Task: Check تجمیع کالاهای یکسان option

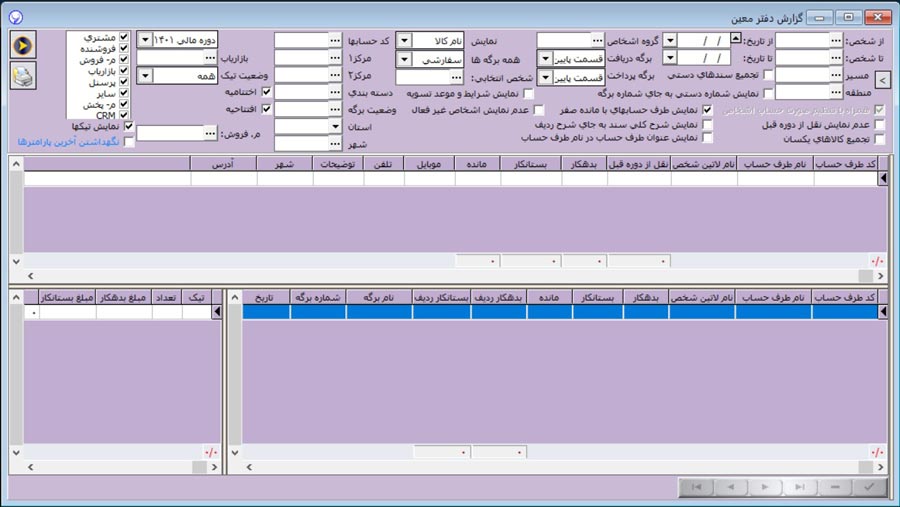Action: click(x=879, y=139)
